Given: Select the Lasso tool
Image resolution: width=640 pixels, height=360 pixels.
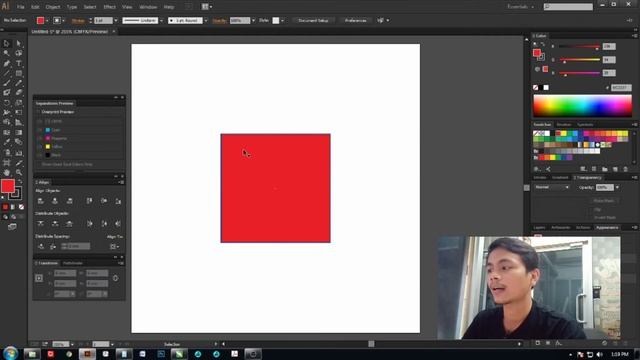Looking at the screenshot, I should click(18, 53).
